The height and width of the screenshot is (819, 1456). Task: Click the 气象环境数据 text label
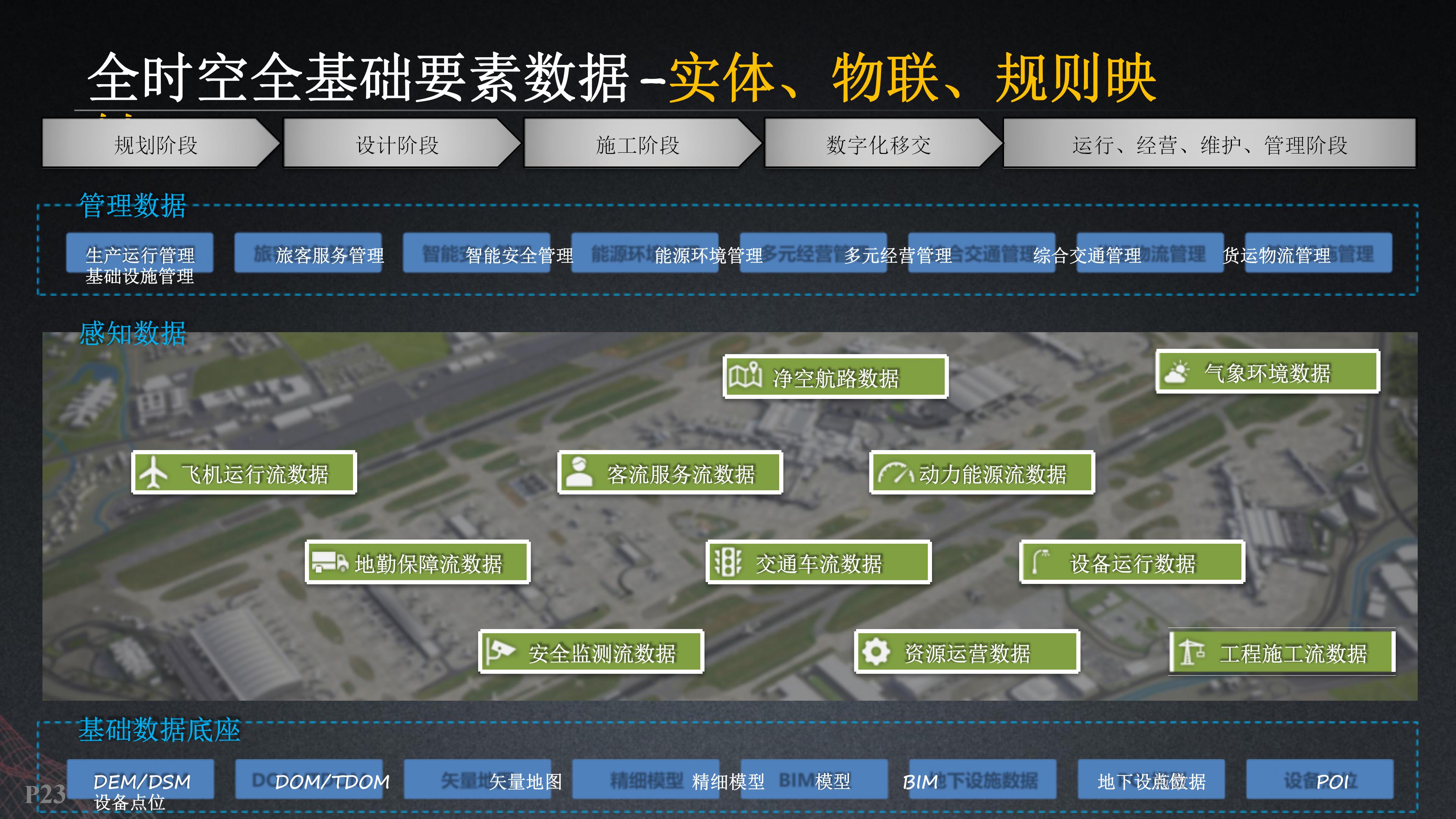coord(1268,373)
